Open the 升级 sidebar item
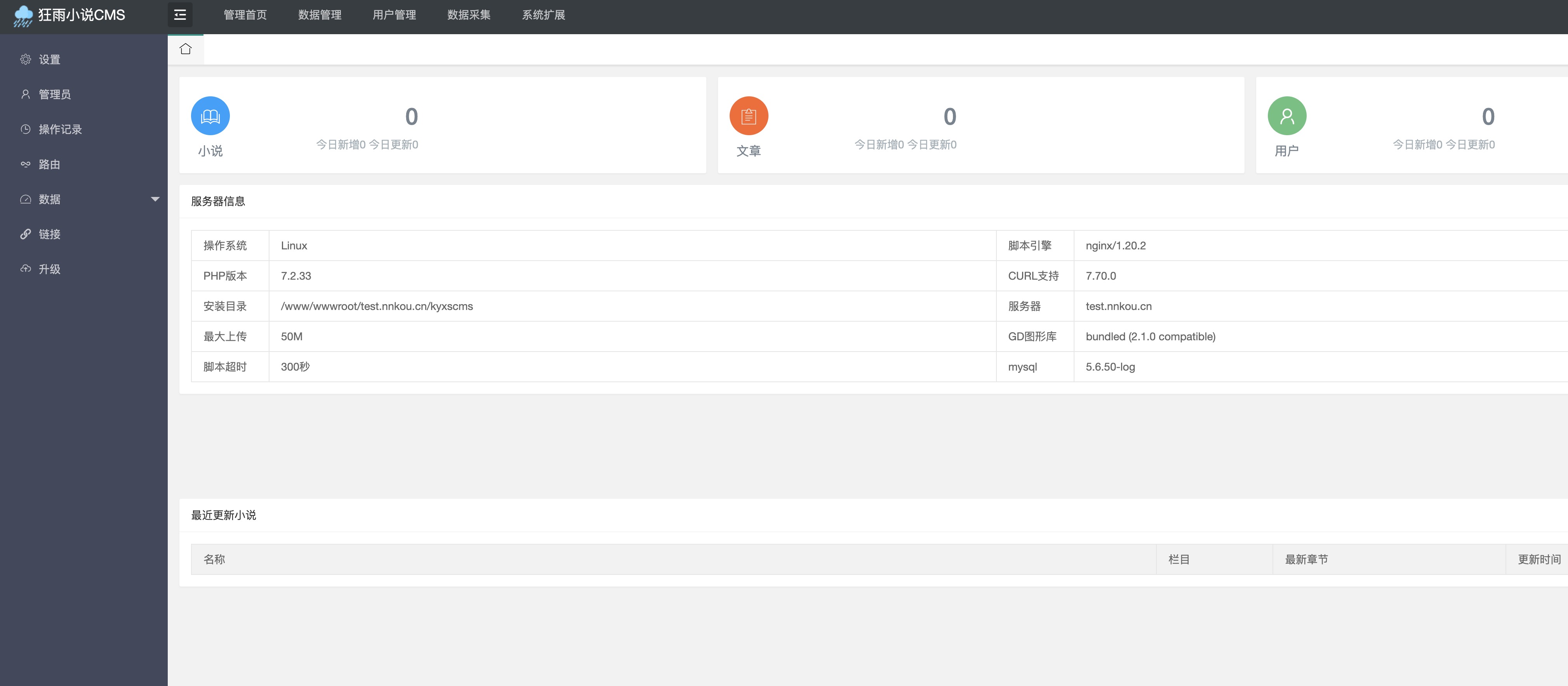Image resolution: width=1568 pixels, height=686 pixels. 84,268
